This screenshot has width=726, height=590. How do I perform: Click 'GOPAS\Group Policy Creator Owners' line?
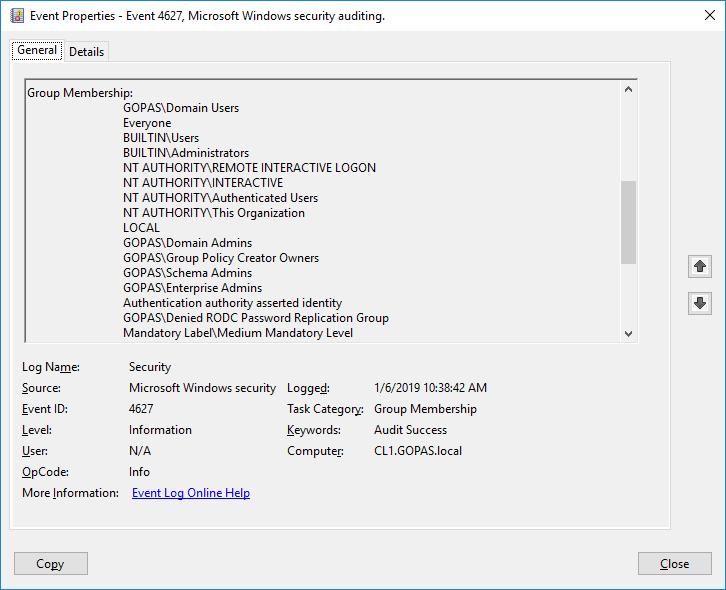[221, 258]
